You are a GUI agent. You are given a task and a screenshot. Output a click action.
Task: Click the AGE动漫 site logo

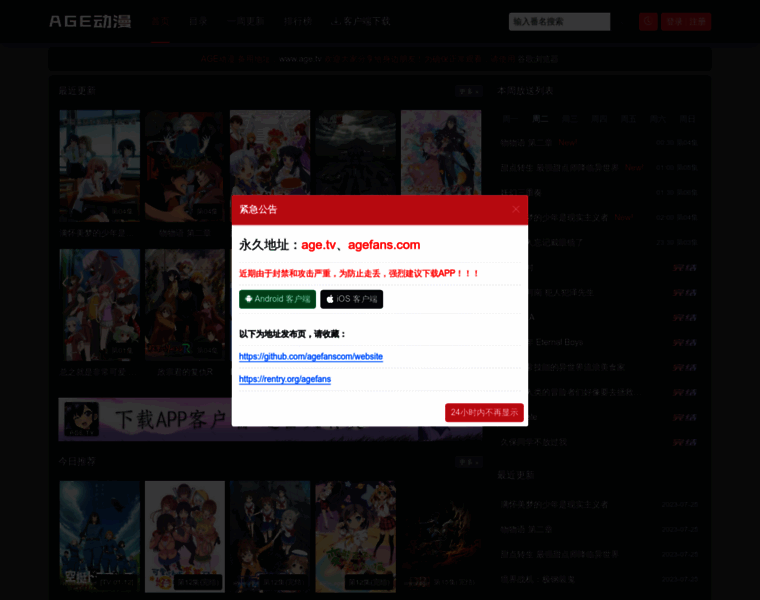(x=90, y=21)
